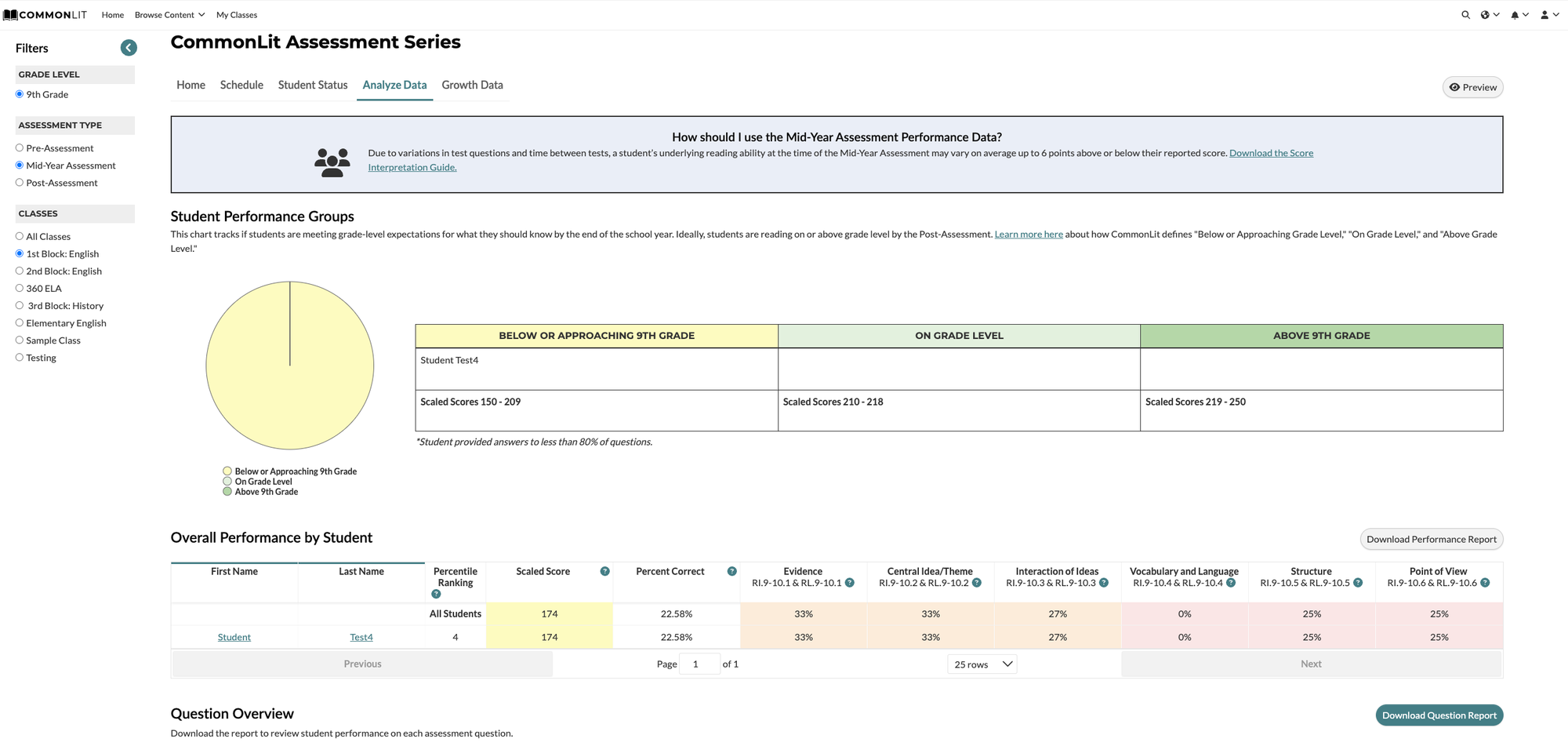Viewport: 1568px width, 746px height.
Task: Click the Preview button
Action: pos(1472,87)
